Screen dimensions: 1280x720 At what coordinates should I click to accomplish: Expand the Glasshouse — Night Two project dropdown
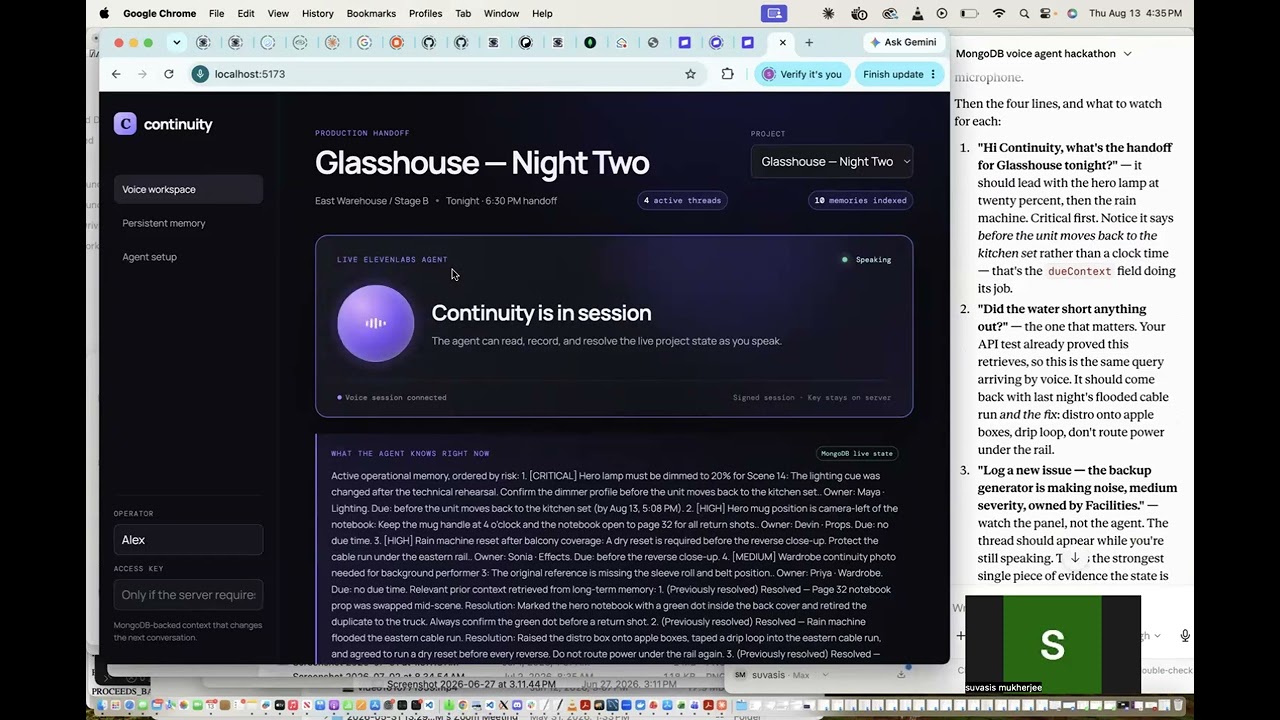click(832, 162)
